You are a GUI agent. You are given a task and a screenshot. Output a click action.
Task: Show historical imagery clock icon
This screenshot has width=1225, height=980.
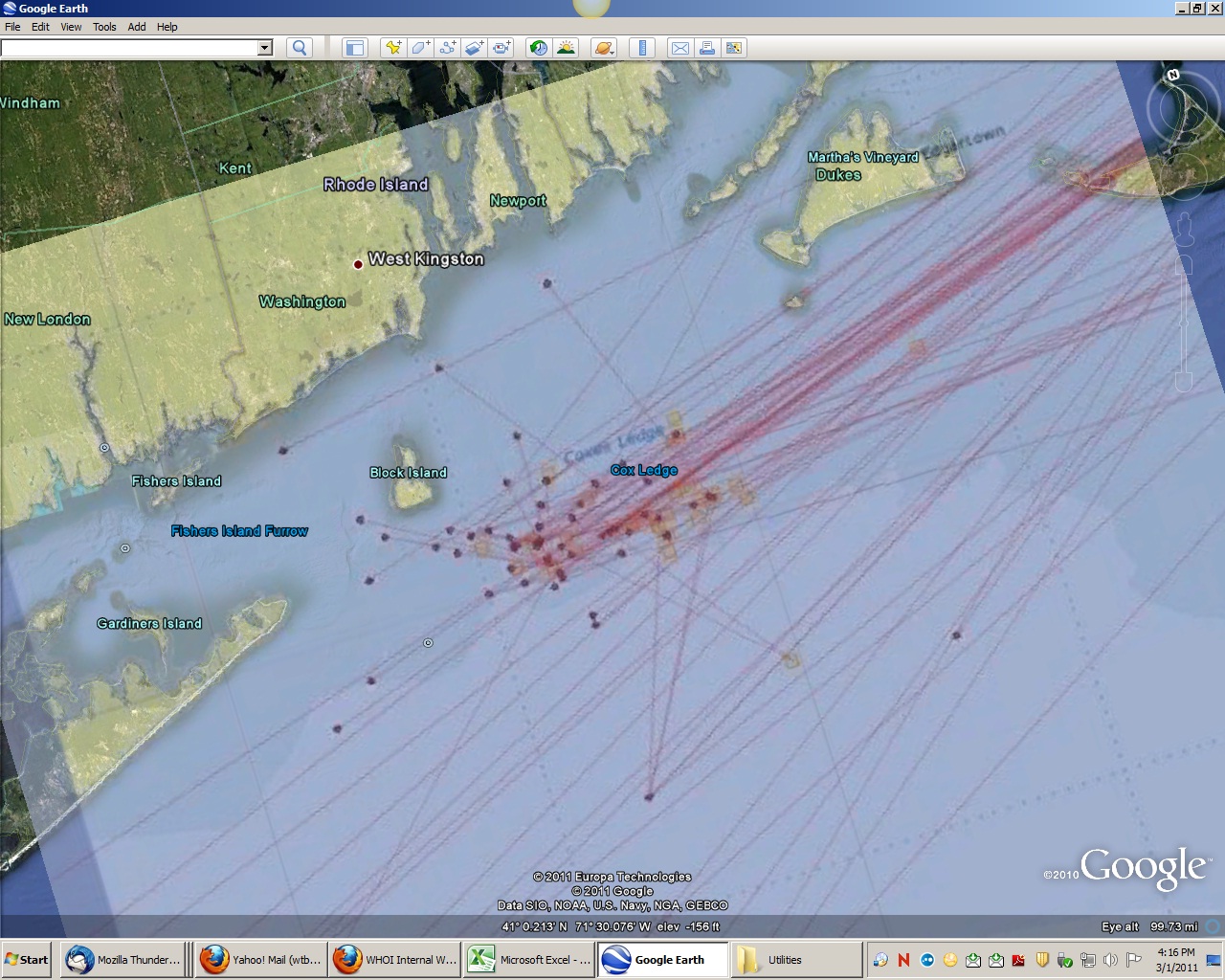(539, 48)
